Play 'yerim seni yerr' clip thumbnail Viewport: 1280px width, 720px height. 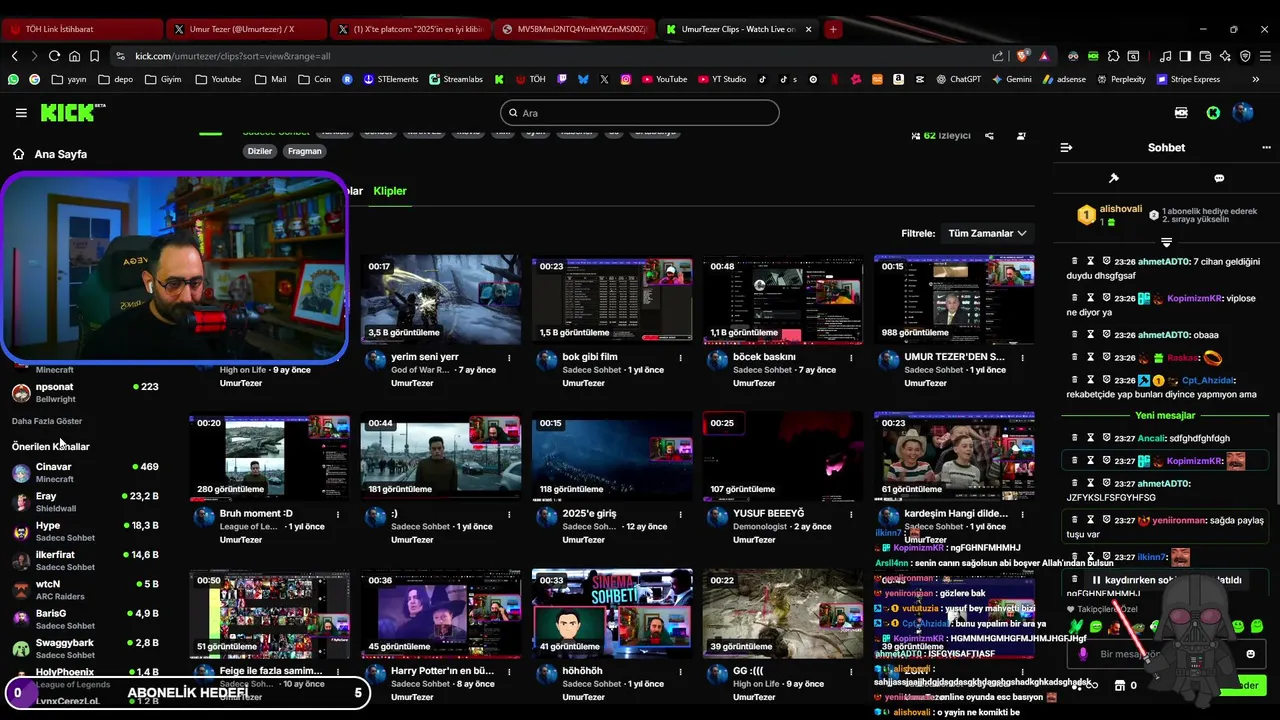(x=441, y=299)
